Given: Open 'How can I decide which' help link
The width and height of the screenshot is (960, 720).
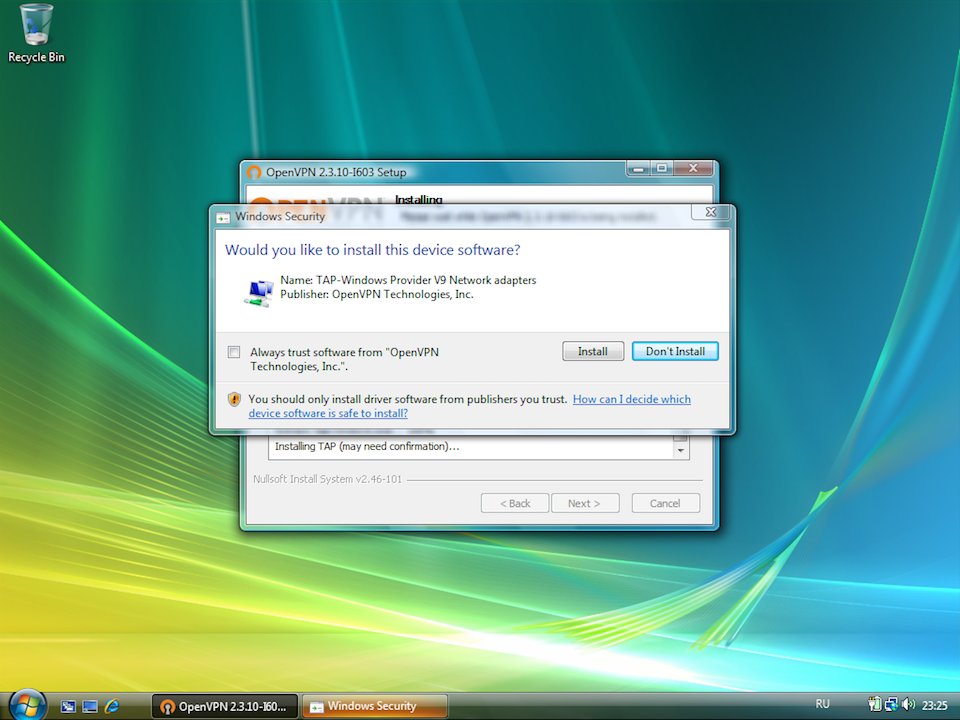Looking at the screenshot, I should pos(631,399).
